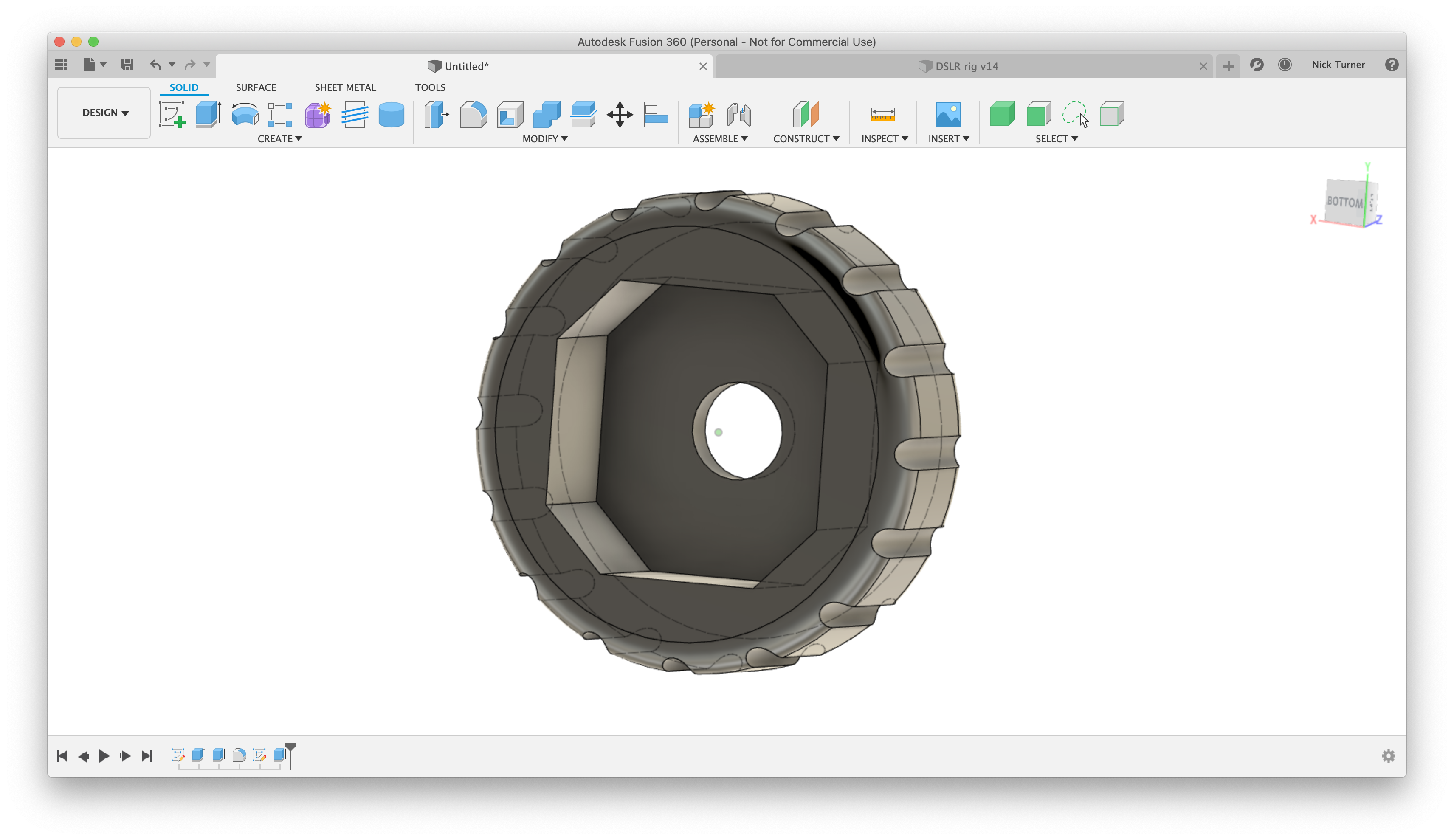Viewport: 1454px width, 840px height.
Task: Close the DSLR rig v14 tab
Action: [x=1203, y=66]
